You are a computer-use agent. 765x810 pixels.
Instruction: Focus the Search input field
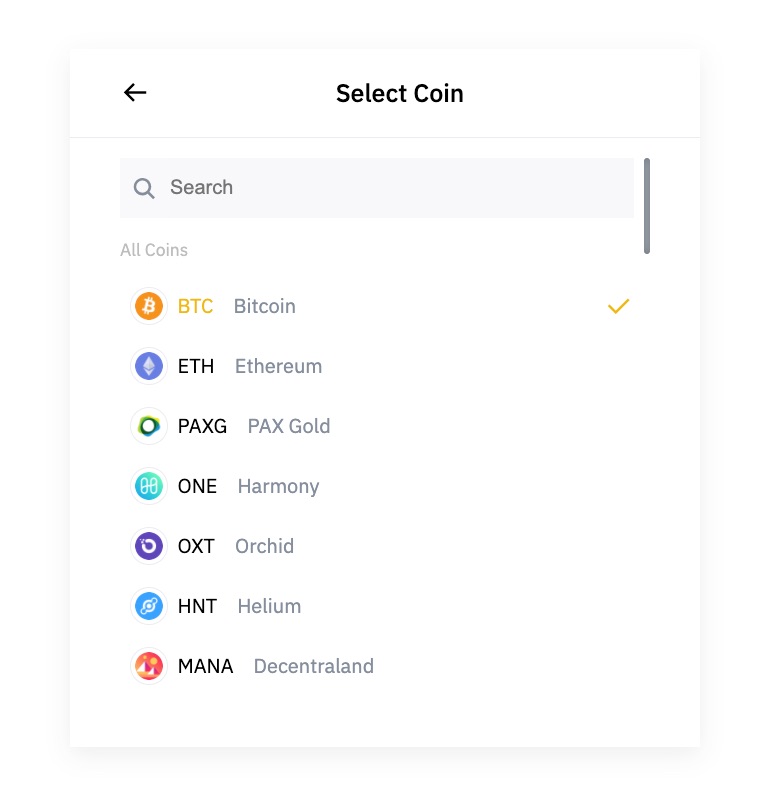[x=390, y=188]
